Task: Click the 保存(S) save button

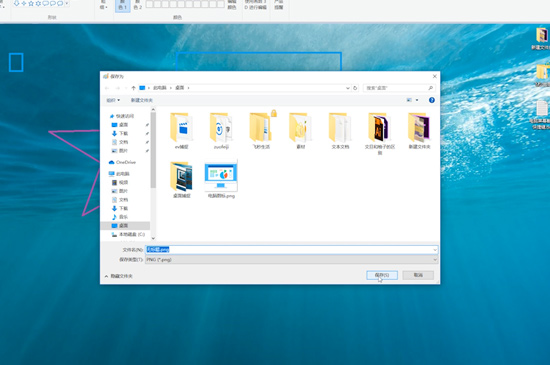Action: [x=382, y=275]
